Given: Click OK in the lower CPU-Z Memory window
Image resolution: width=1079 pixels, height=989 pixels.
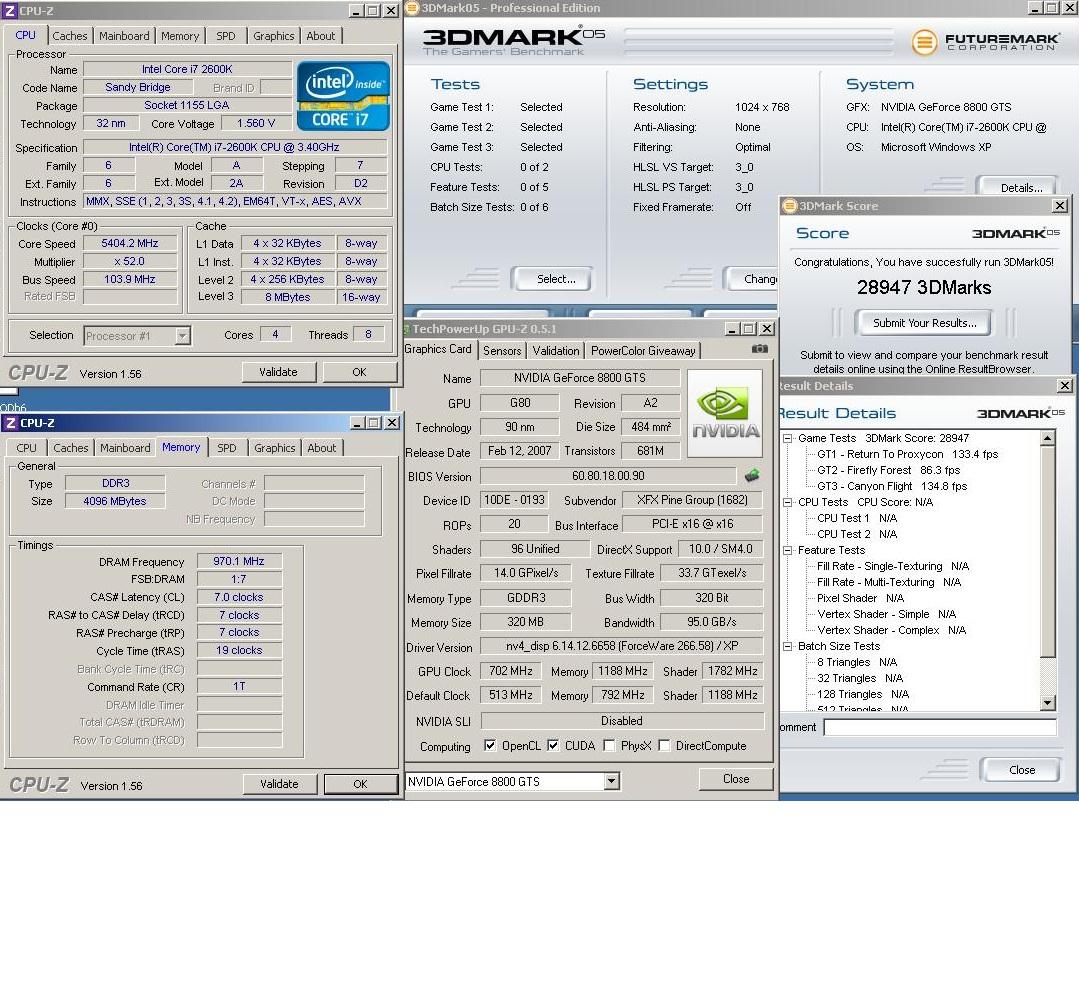Looking at the screenshot, I should (x=360, y=784).
